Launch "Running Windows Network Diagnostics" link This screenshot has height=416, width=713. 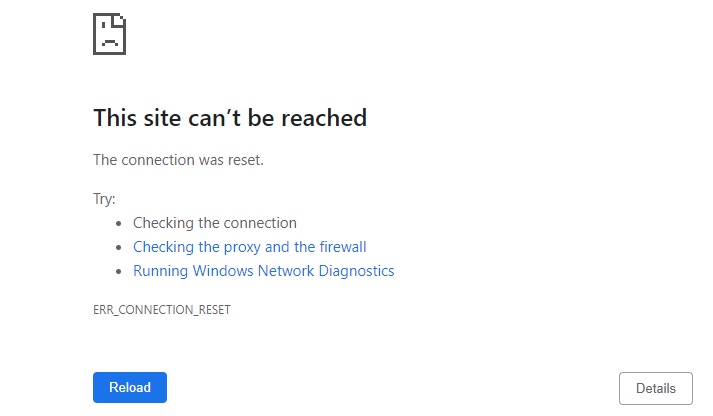pos(263,271)
